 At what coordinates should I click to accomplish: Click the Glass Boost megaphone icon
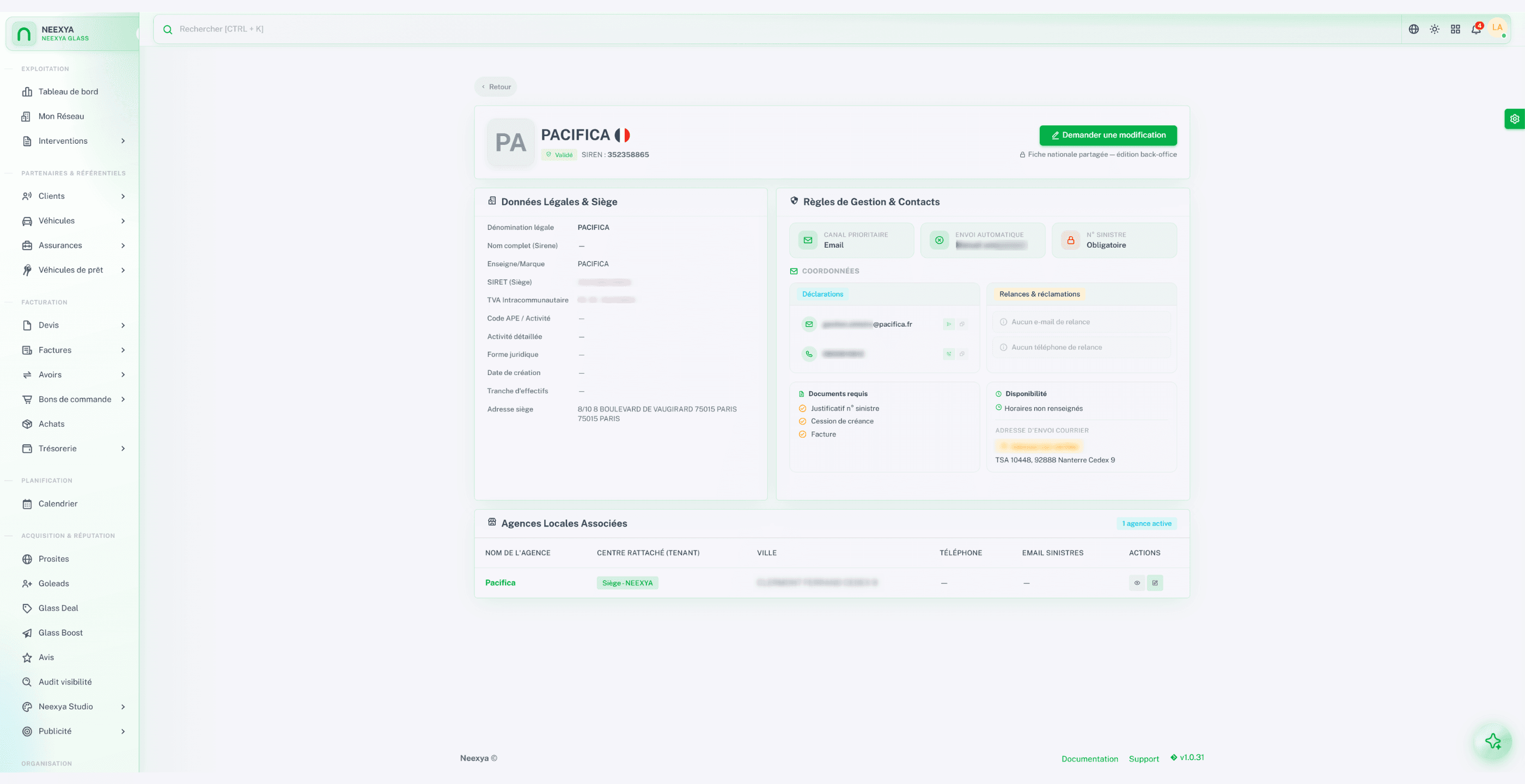click(x=27, y=633)
